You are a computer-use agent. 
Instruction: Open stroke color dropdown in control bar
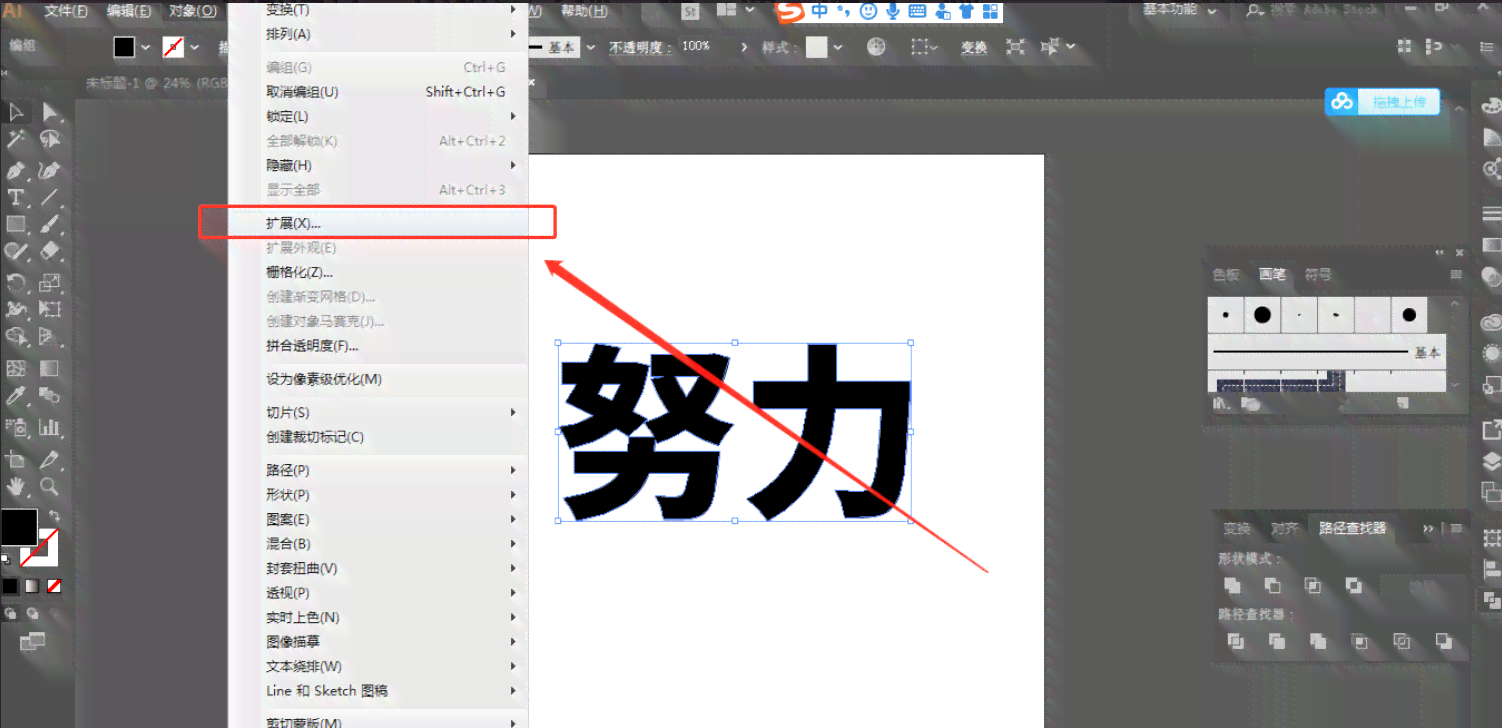(194, 47)
